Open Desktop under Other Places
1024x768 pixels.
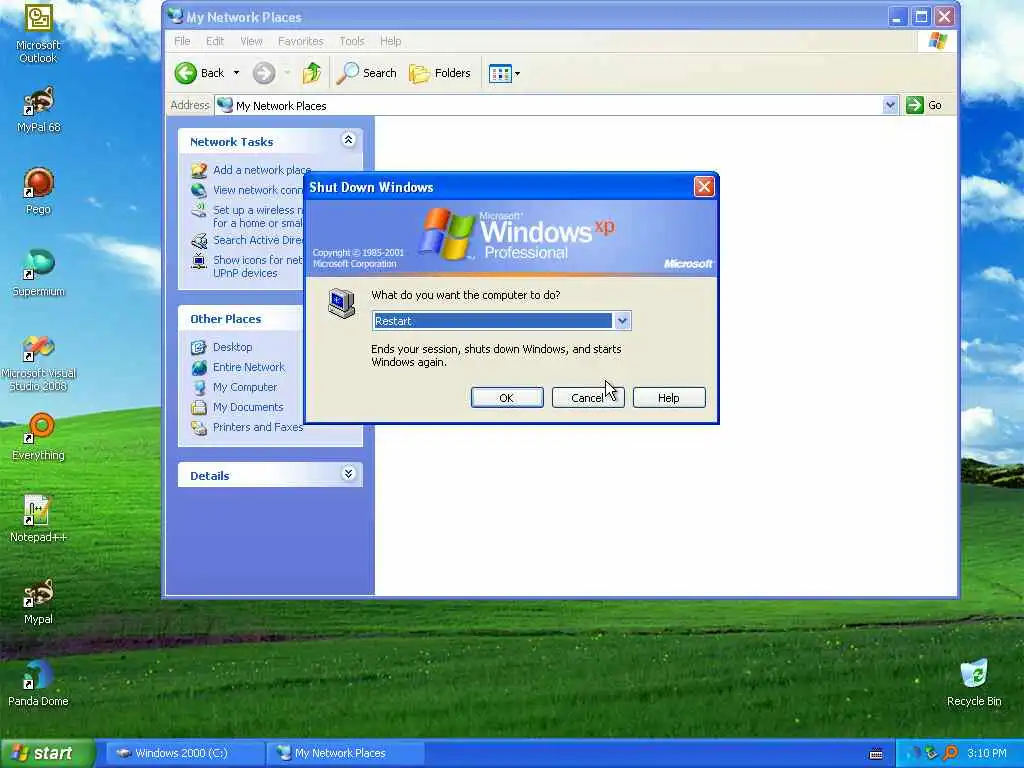click(232, 347)
